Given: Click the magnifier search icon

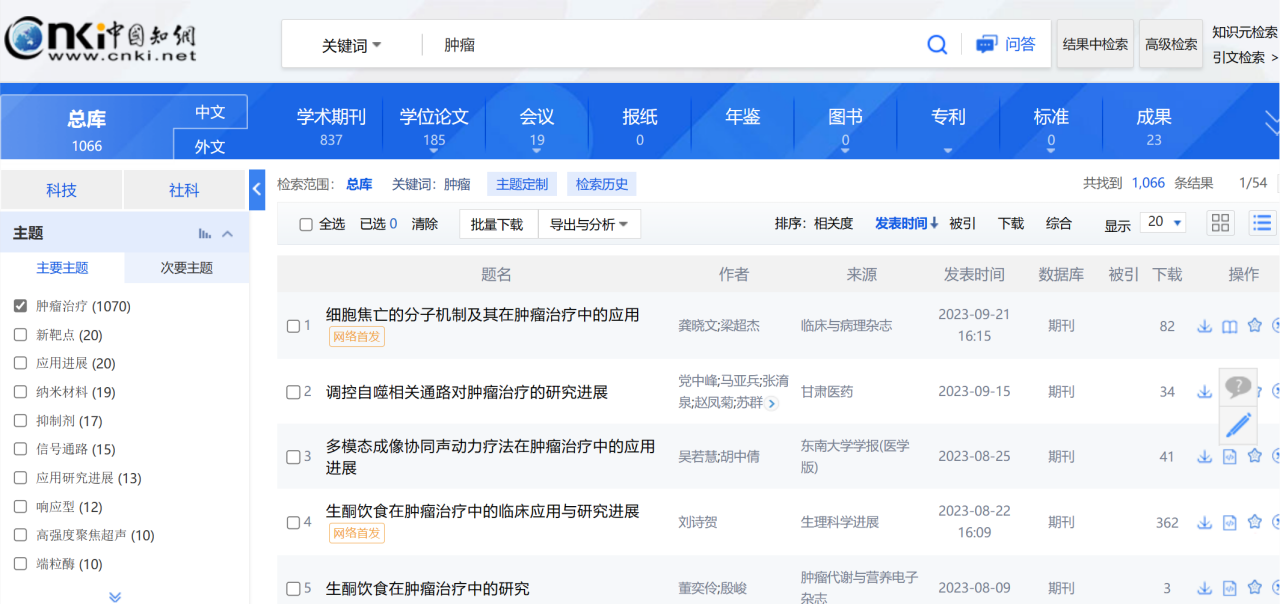Looking at the screenshot, I should coord(937,45).
